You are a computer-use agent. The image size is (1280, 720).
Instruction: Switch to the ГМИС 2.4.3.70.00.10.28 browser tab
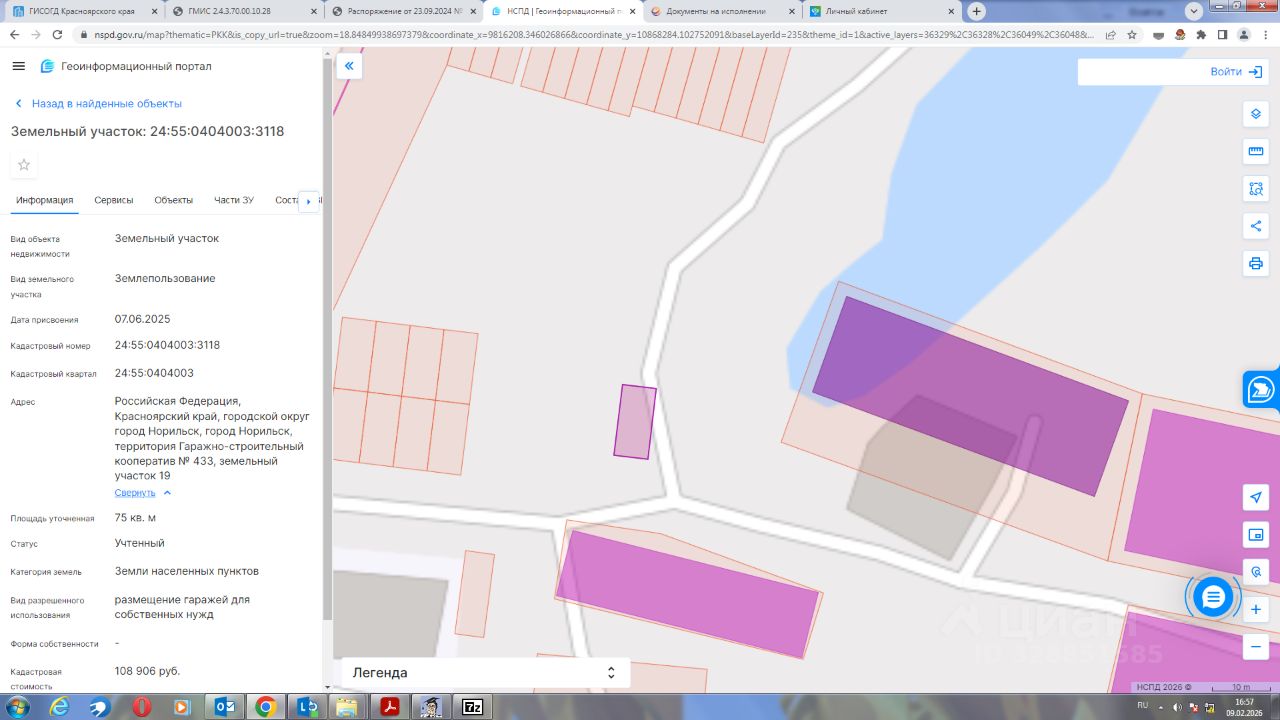coord(243,11)
